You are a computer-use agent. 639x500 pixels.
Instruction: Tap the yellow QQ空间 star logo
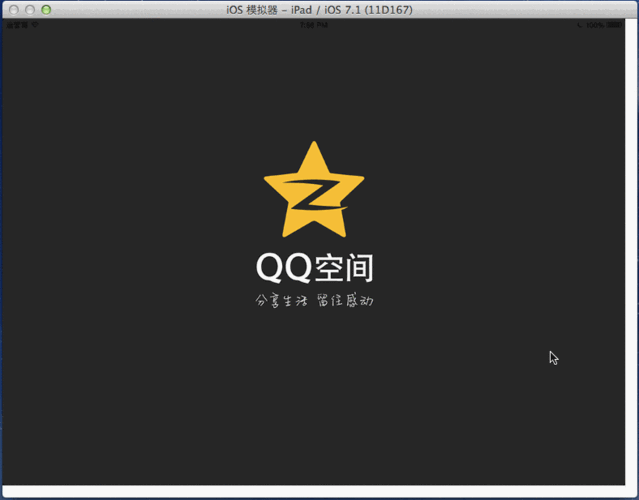pos(314,190)
